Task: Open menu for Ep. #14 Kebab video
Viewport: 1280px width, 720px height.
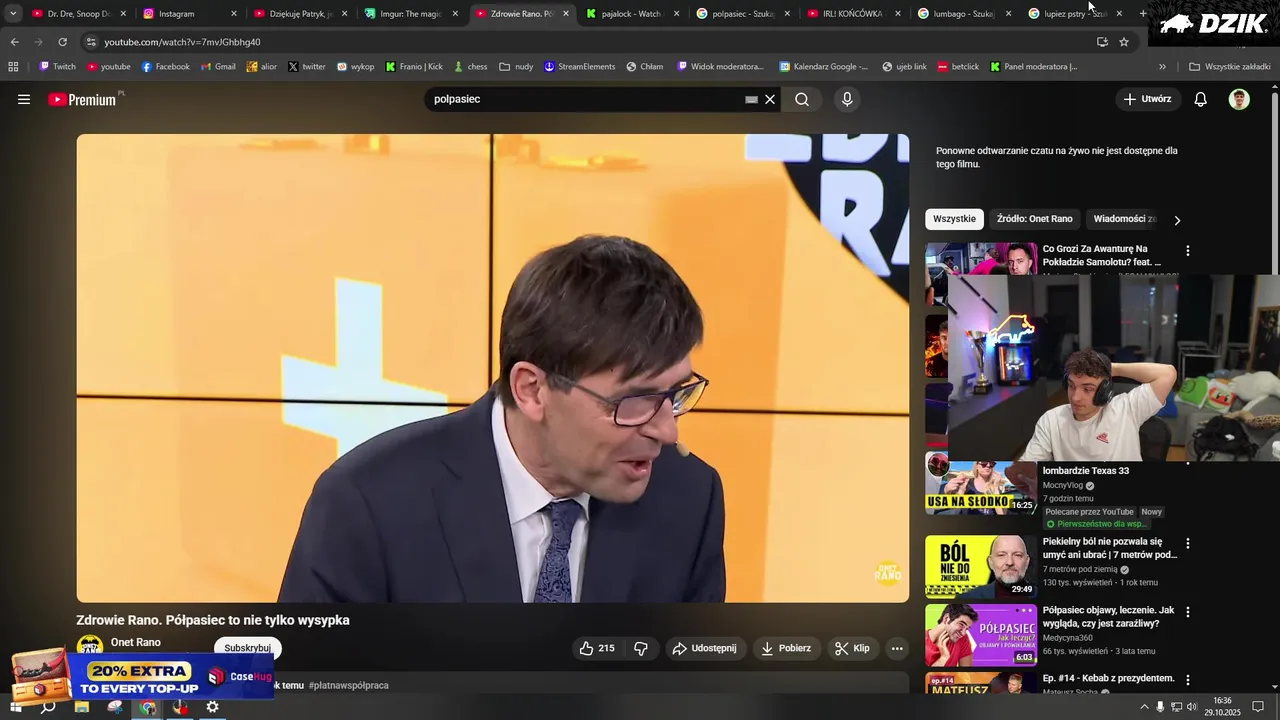Action: [1188, 680]
